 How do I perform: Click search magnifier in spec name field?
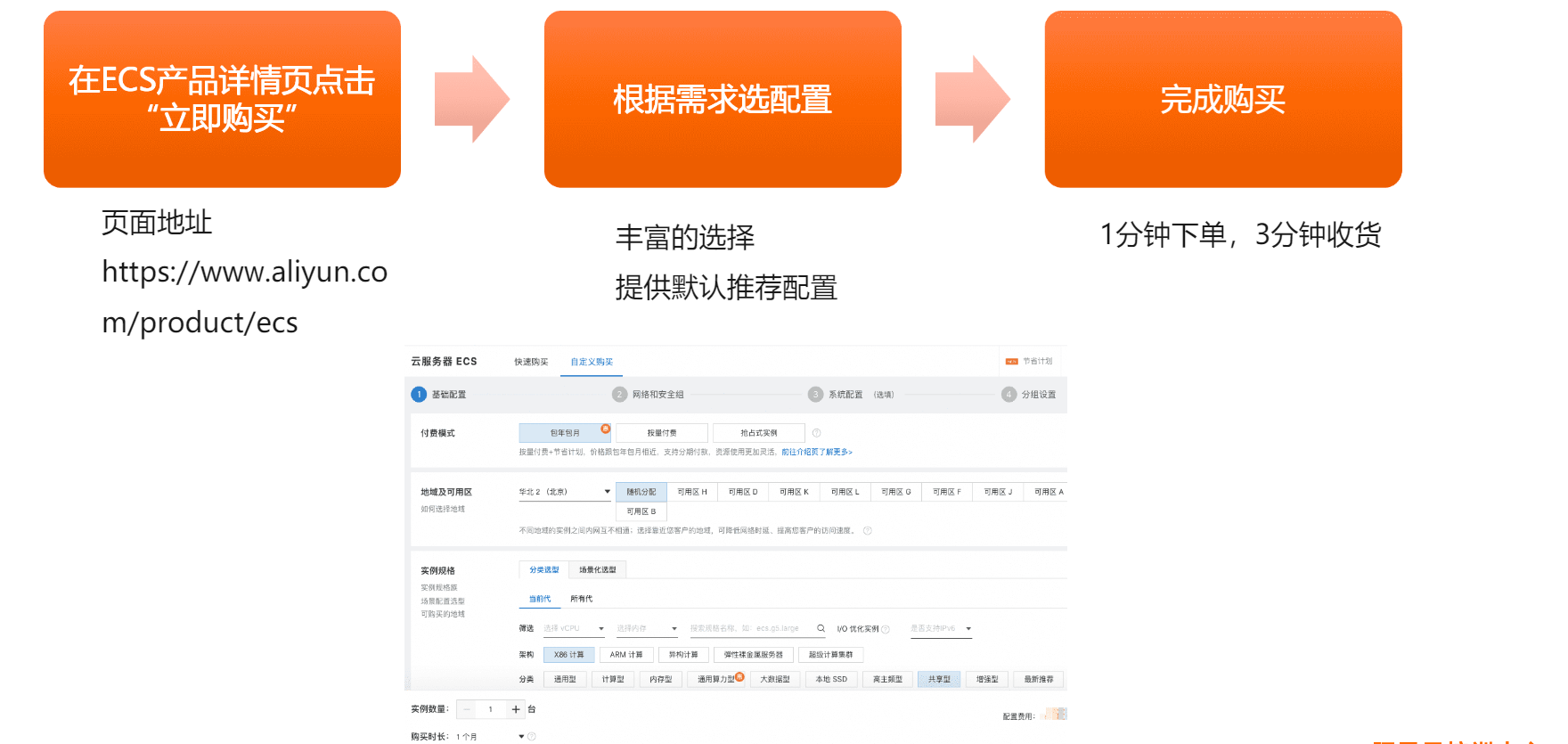pos(821,628)
